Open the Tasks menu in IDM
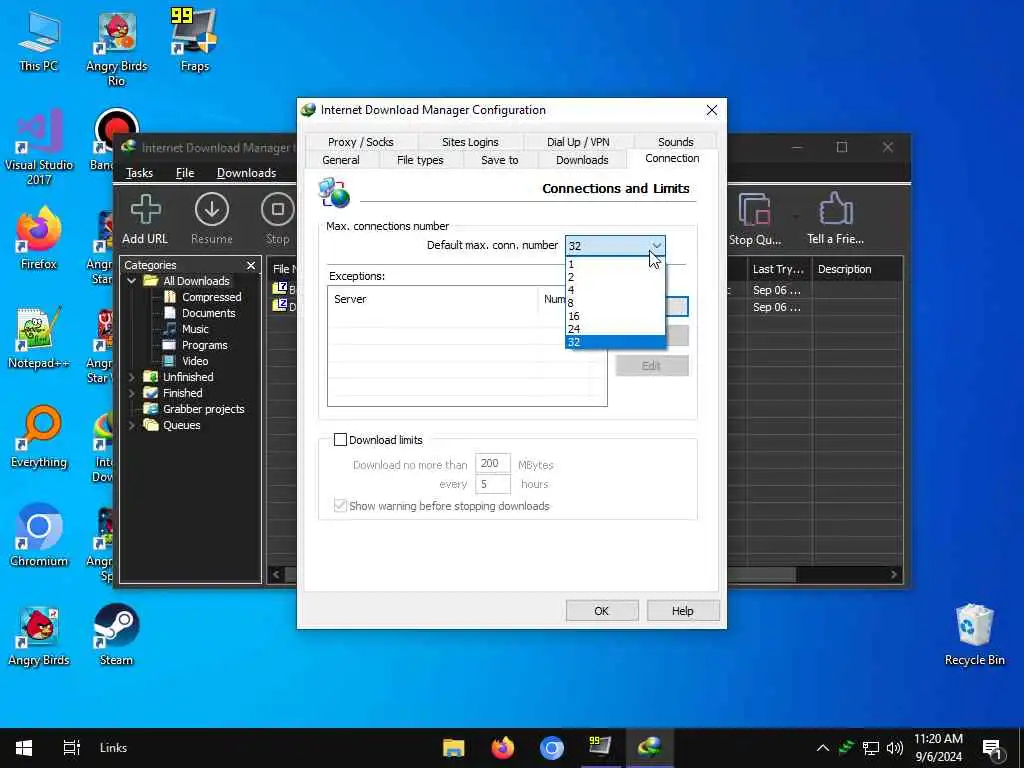1024x768 pixels. (139, 173)
